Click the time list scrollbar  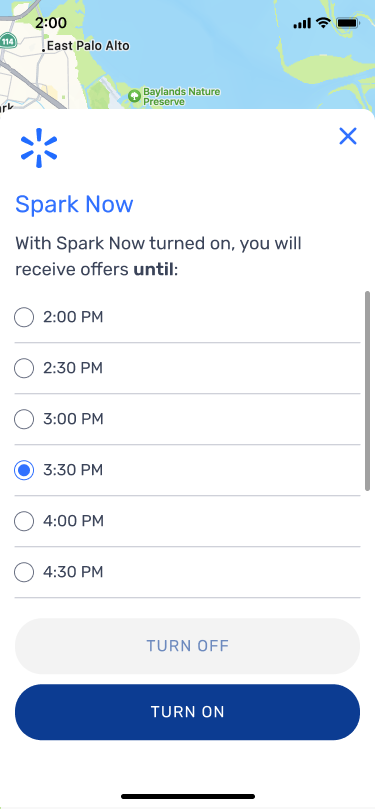click(367, 390)
